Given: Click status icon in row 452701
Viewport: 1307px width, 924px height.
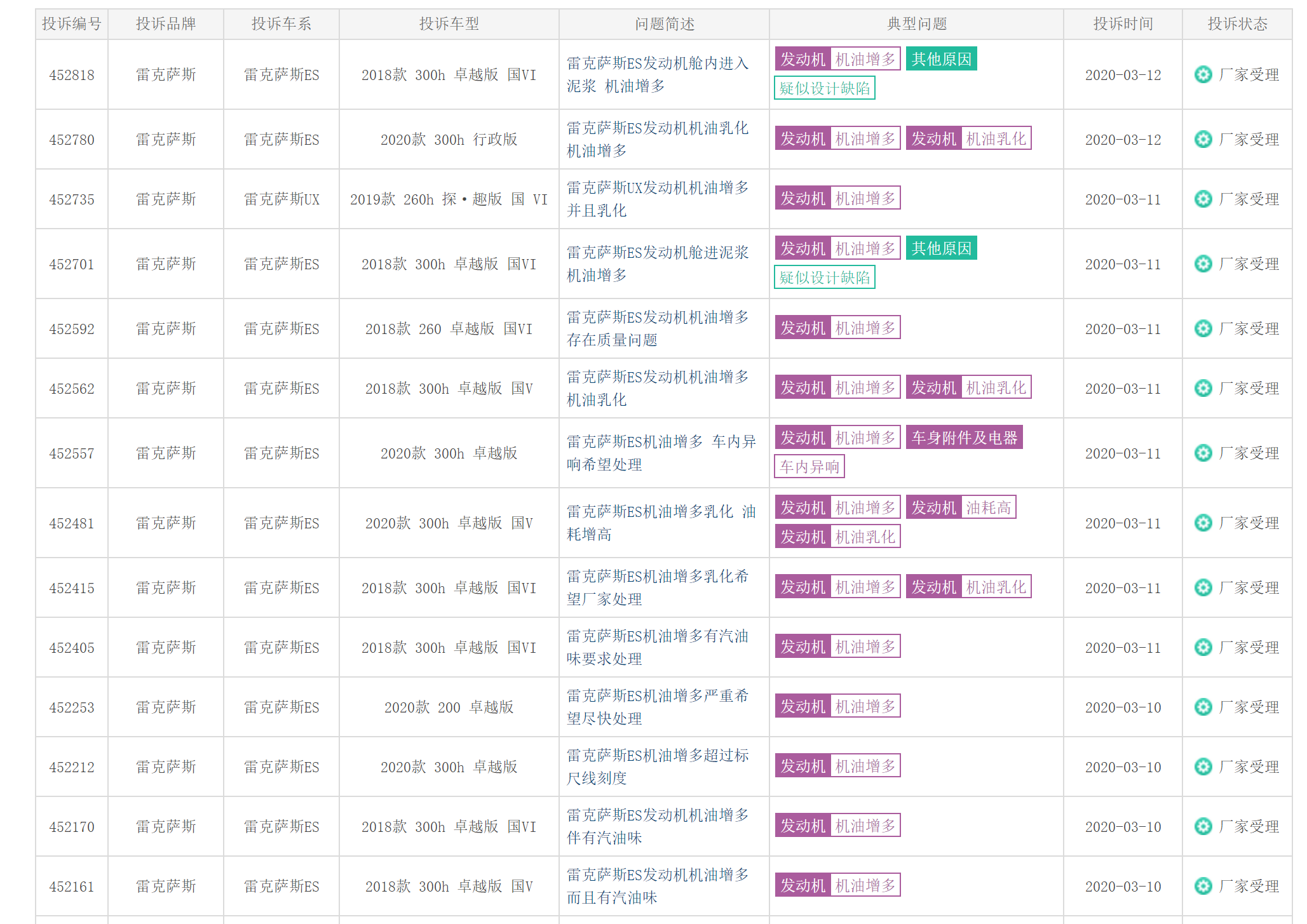Looking at the screenshot, I should click(1203, 264).
